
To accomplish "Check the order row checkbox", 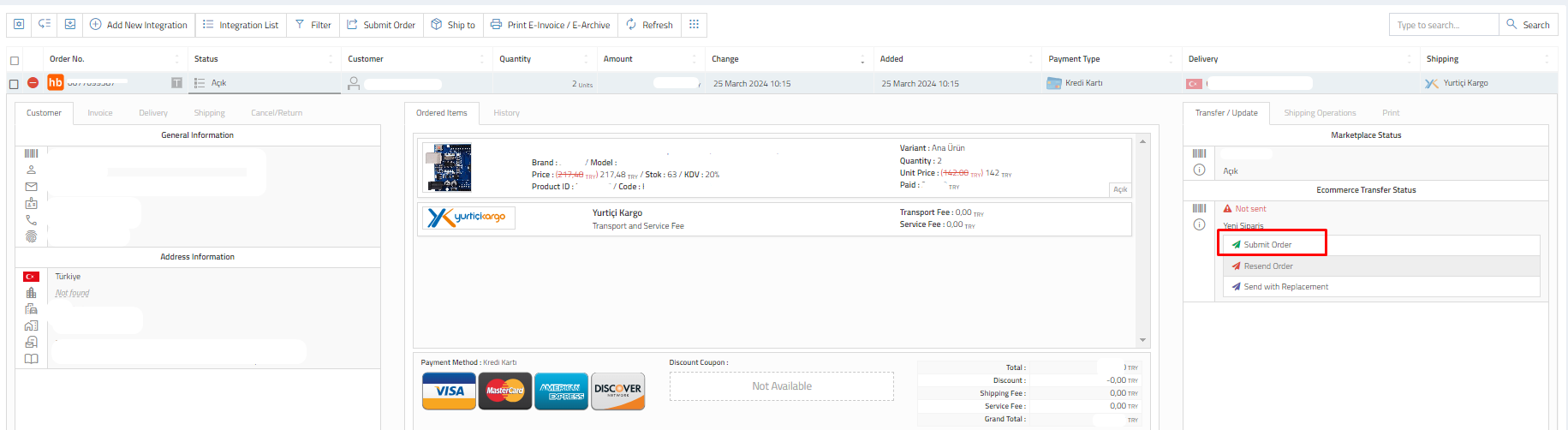I will point(14,84).
